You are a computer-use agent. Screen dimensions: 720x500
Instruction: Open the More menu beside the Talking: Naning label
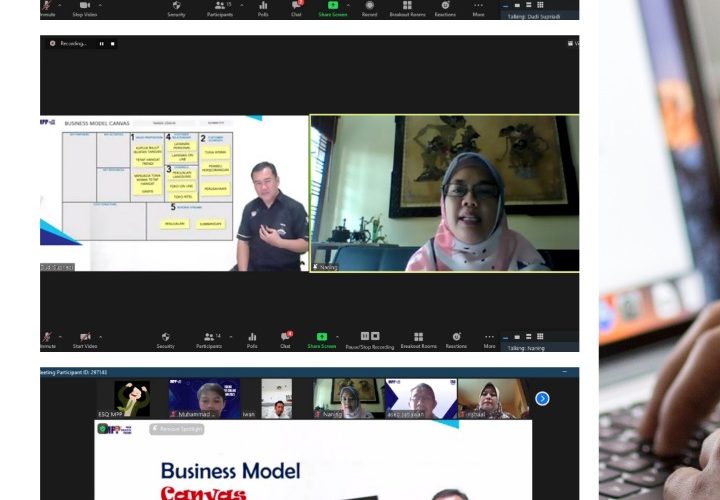coord(489,338)
